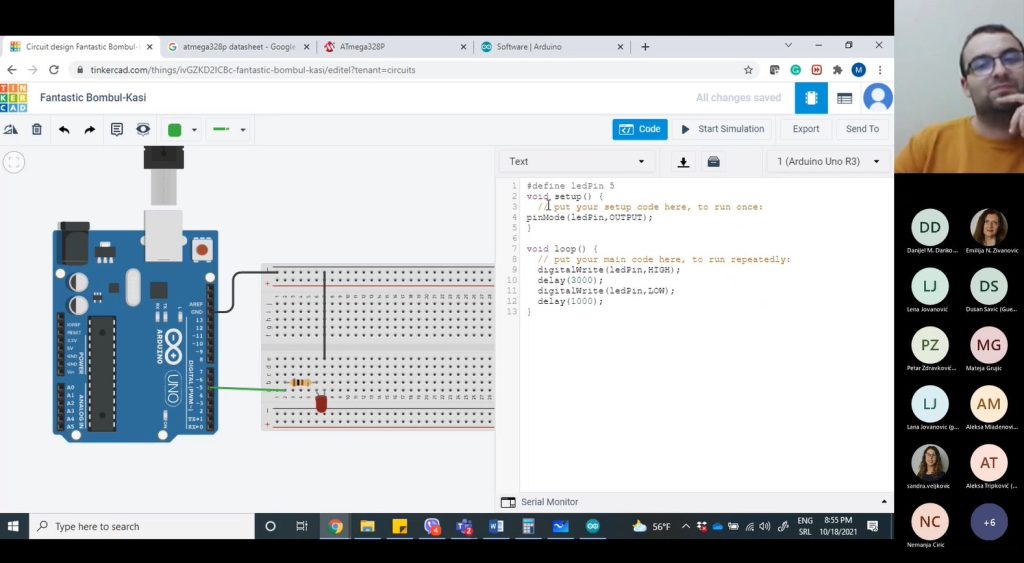Toggle notes visibility eye icon

[x=143, y=129]
